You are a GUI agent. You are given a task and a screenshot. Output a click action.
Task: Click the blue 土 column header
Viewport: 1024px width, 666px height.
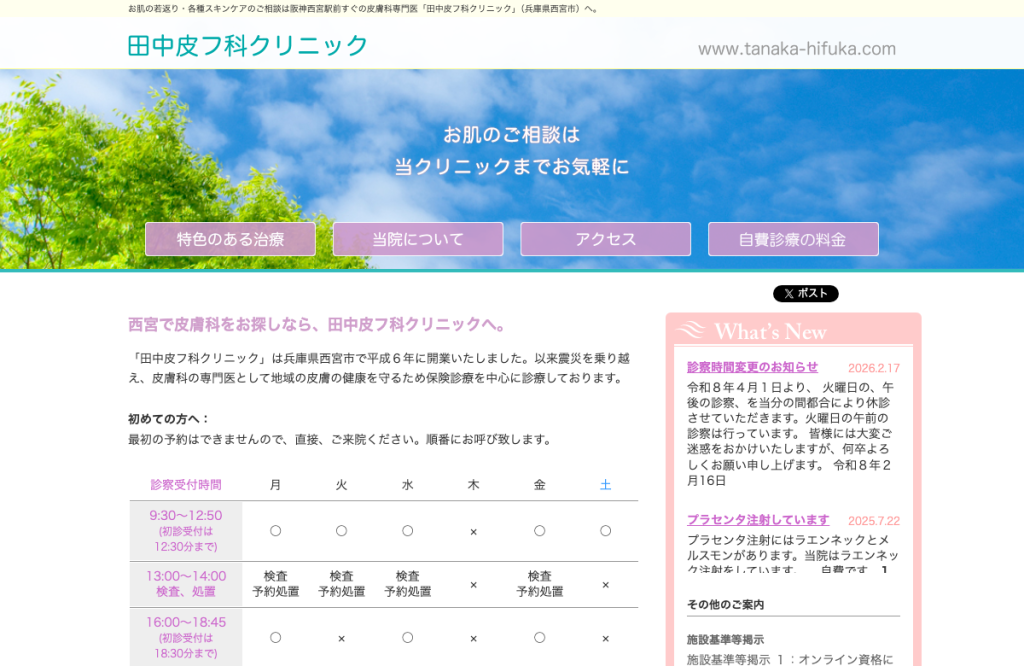605,484
